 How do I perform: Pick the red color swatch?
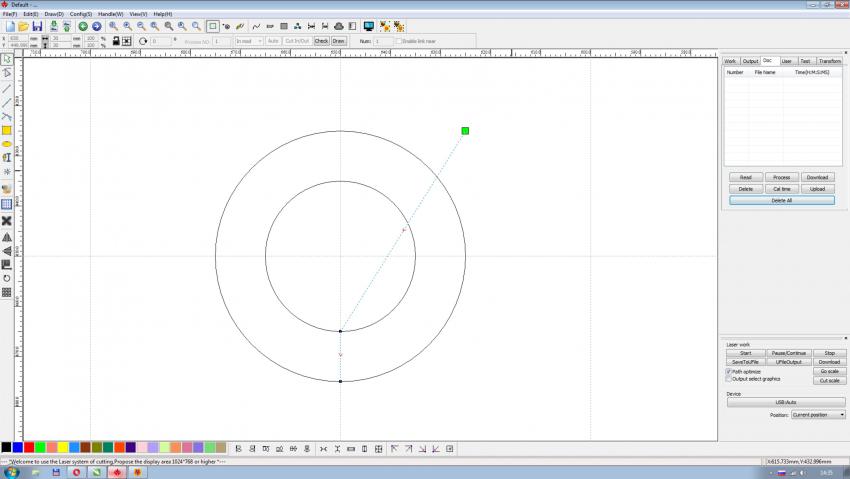29,447
